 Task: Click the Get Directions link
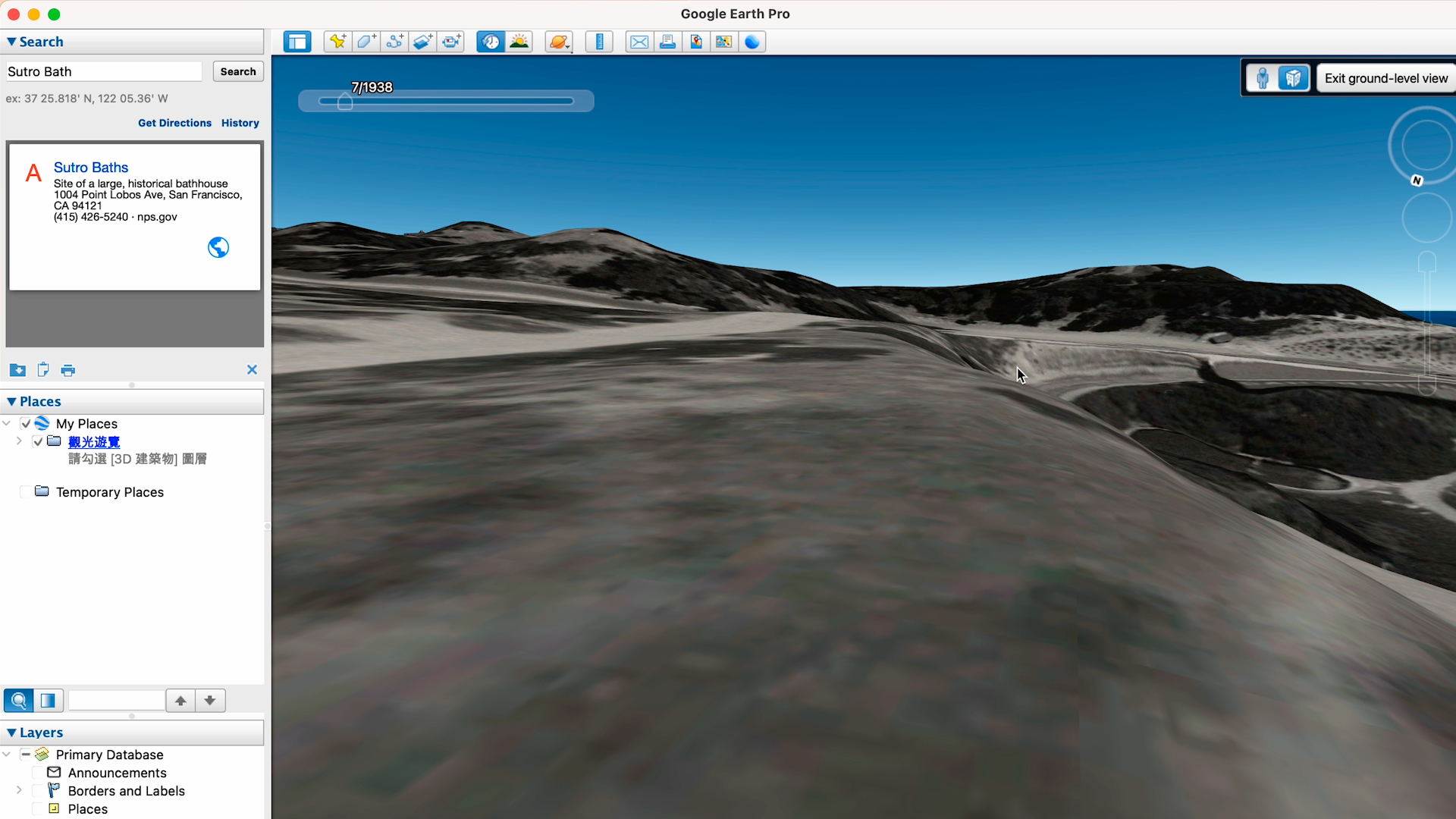click(174, 123)
